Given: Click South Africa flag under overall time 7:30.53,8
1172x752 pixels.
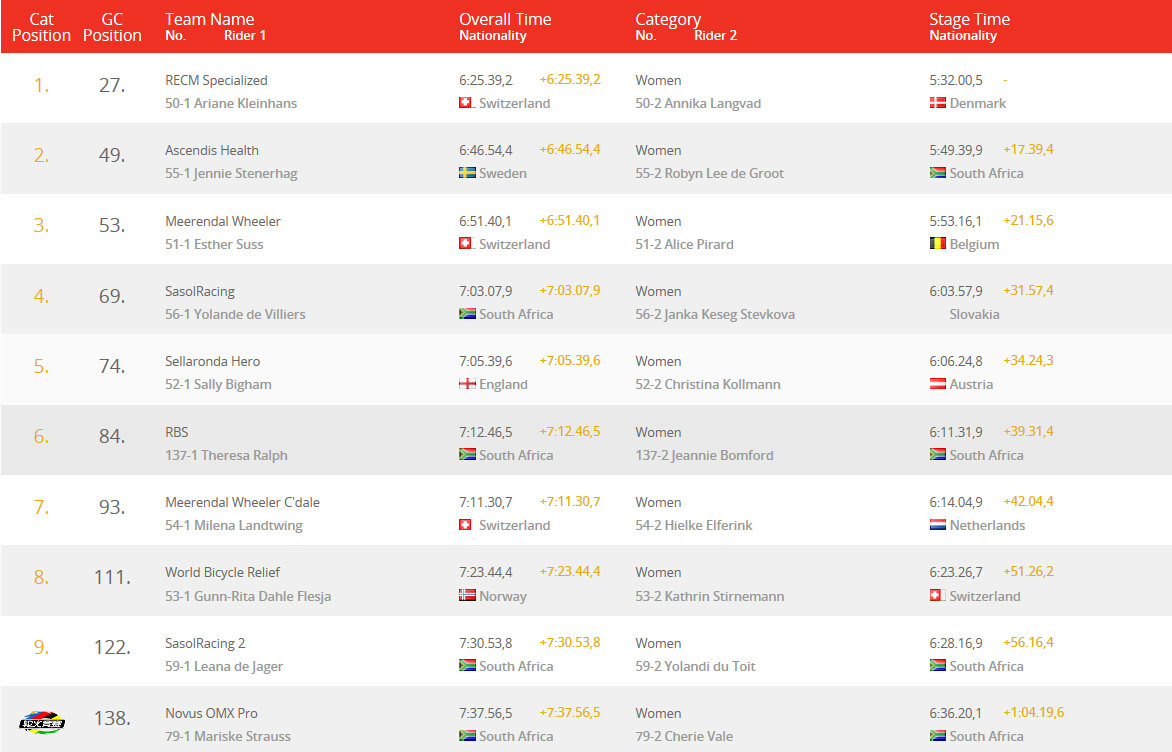Looking at the screenshot, I should click(466, 665).
